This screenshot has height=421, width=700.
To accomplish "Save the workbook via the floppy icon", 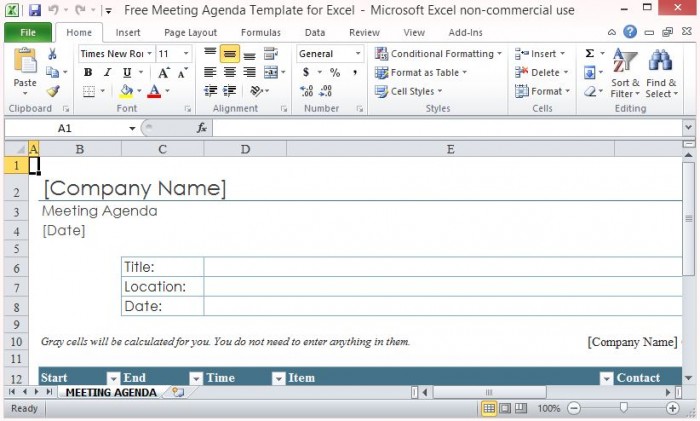I will 34,10.
